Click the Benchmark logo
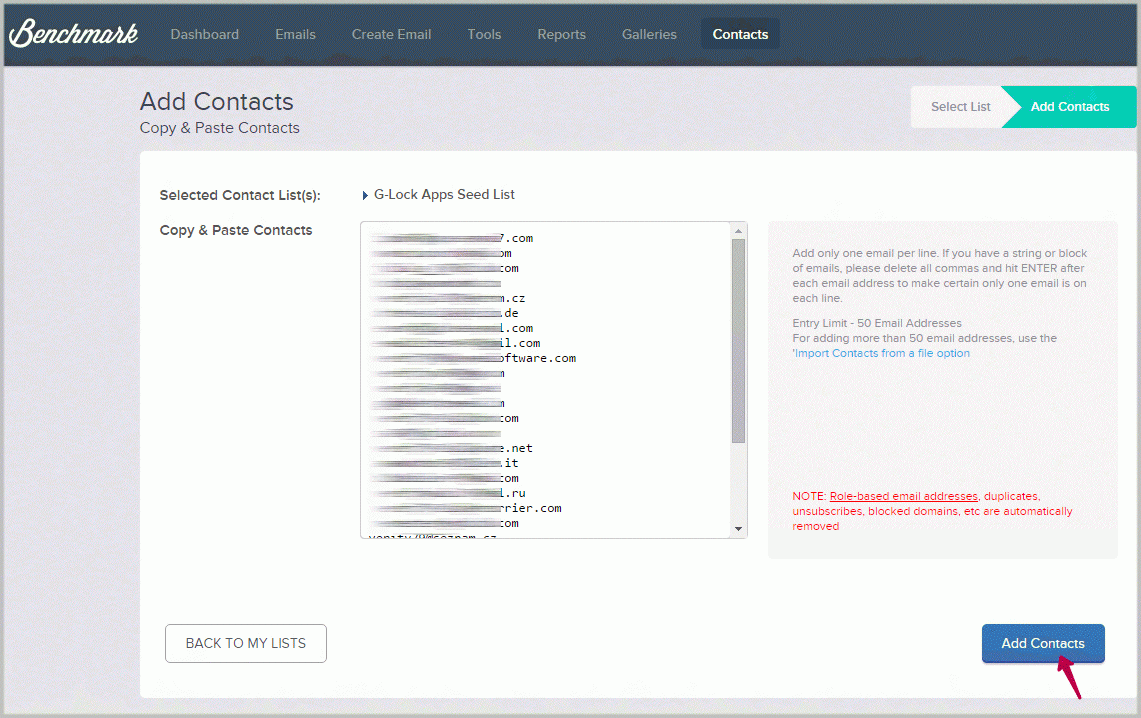1141x718 pixels. click(x=73, y=33)
